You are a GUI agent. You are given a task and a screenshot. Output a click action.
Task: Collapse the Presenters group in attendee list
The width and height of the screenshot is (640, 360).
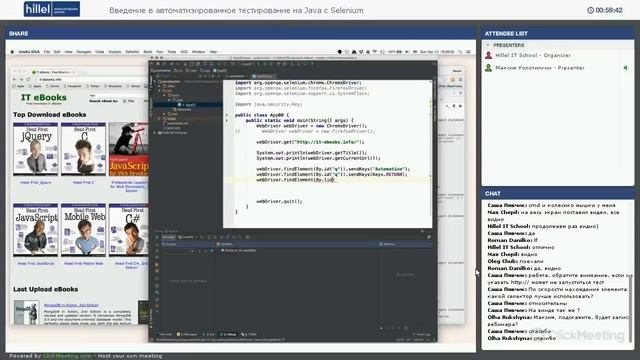click(x=488, y=45)
